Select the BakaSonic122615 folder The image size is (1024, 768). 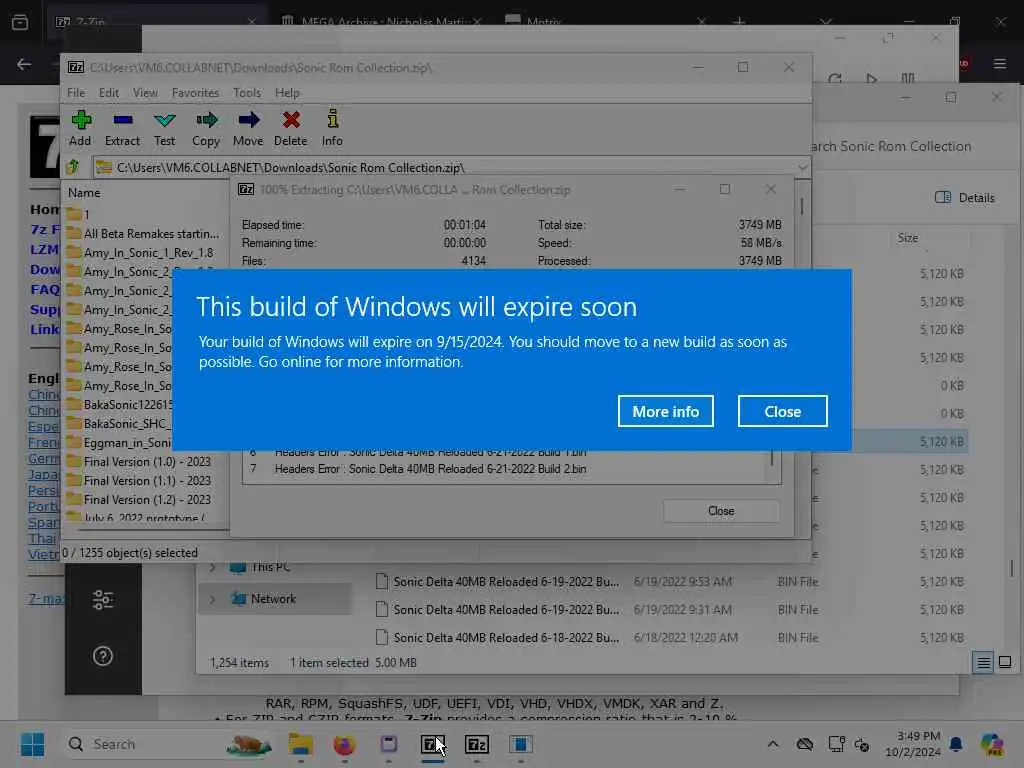119,404
